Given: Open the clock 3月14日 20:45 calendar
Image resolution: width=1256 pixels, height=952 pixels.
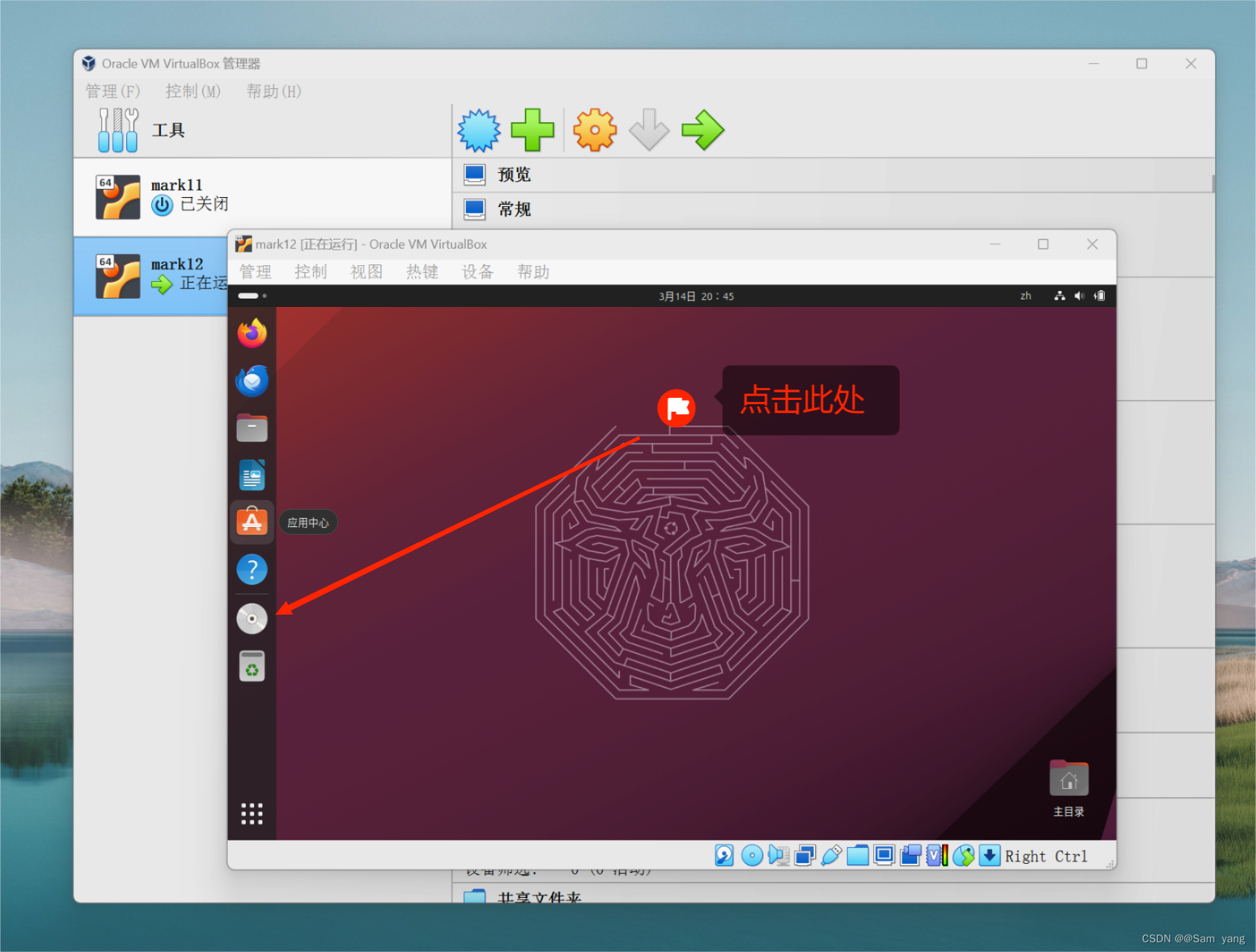Looking at the screenshot, I should (696, 297).
